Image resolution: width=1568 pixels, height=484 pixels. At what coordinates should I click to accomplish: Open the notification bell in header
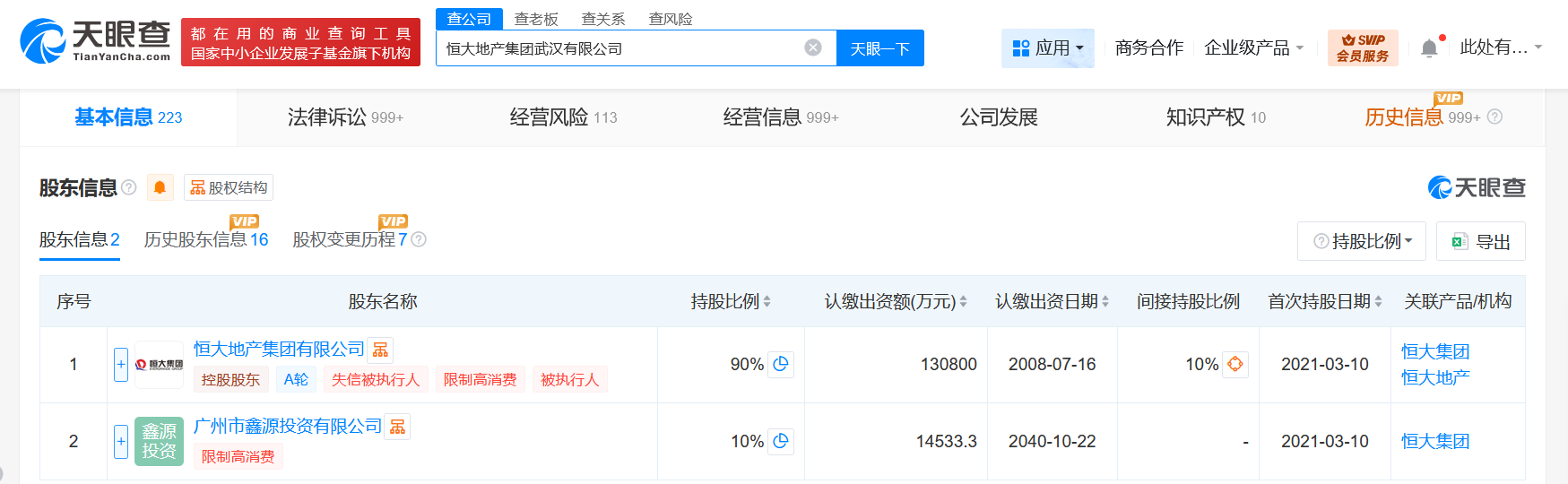1429,48
